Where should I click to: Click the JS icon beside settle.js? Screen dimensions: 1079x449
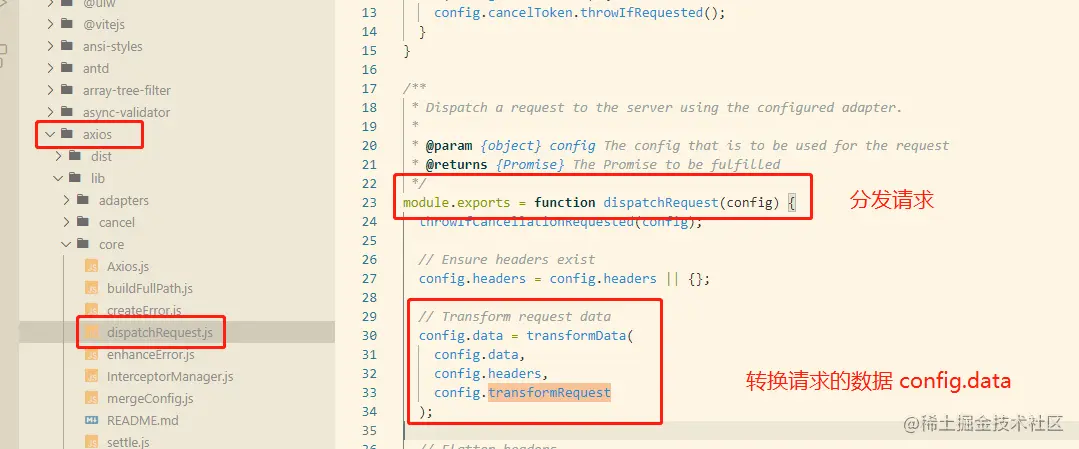91,442
